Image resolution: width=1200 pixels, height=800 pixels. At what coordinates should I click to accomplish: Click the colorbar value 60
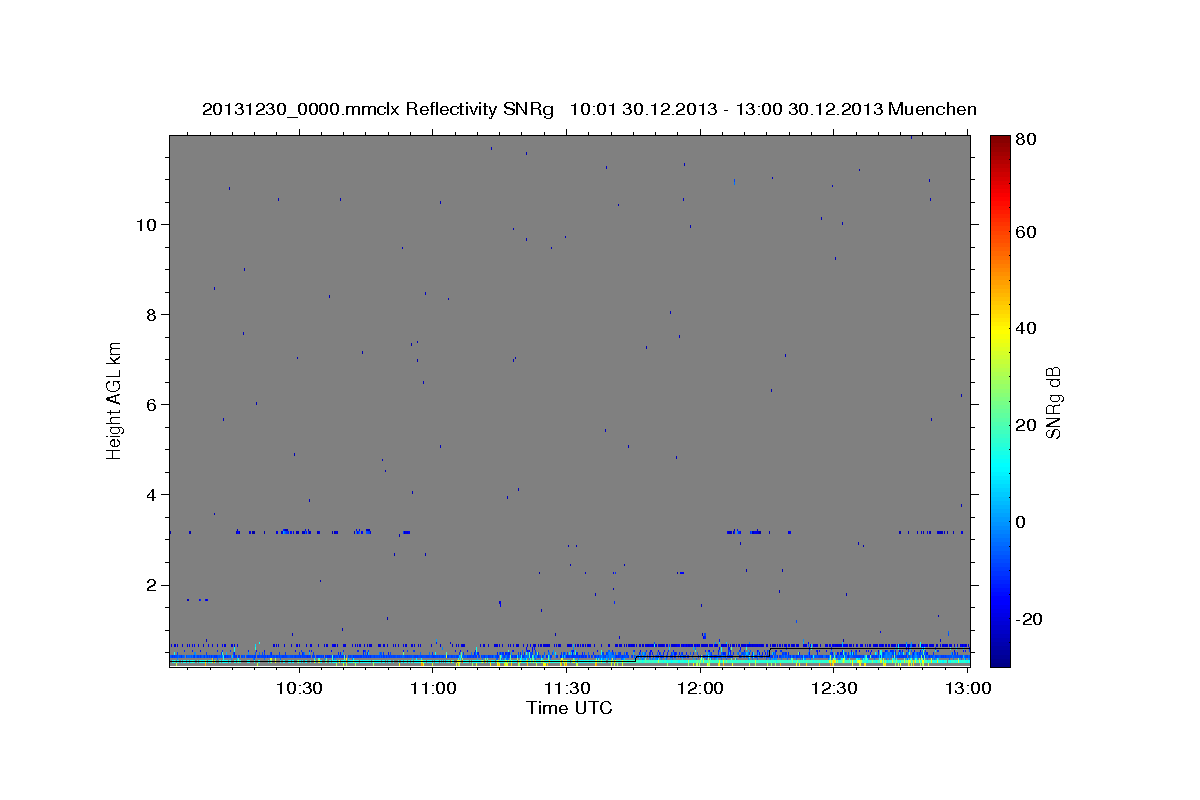[x=1027, y=232]
